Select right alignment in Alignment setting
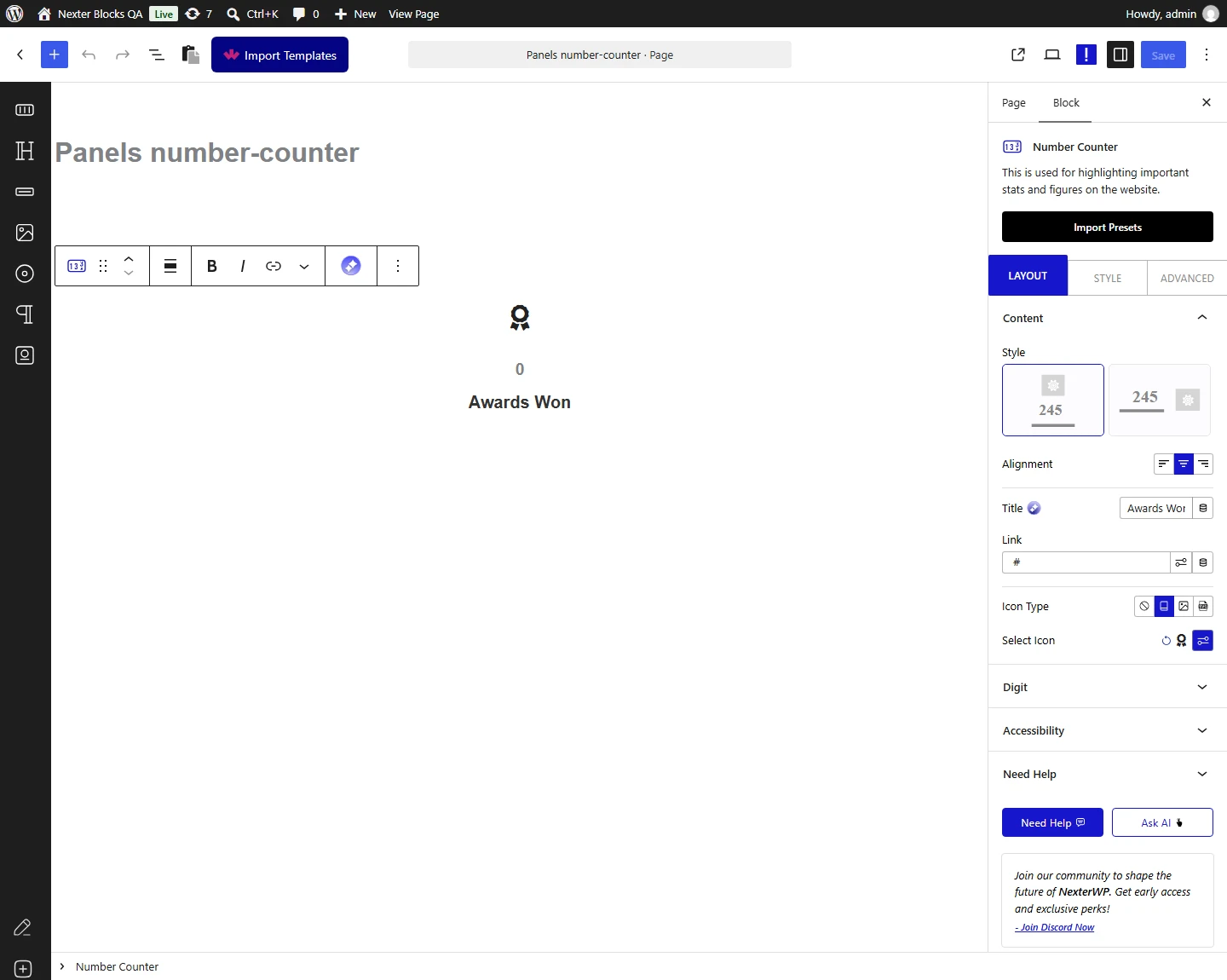Viewport: 1227px width, 980px height. (1203, 464)
